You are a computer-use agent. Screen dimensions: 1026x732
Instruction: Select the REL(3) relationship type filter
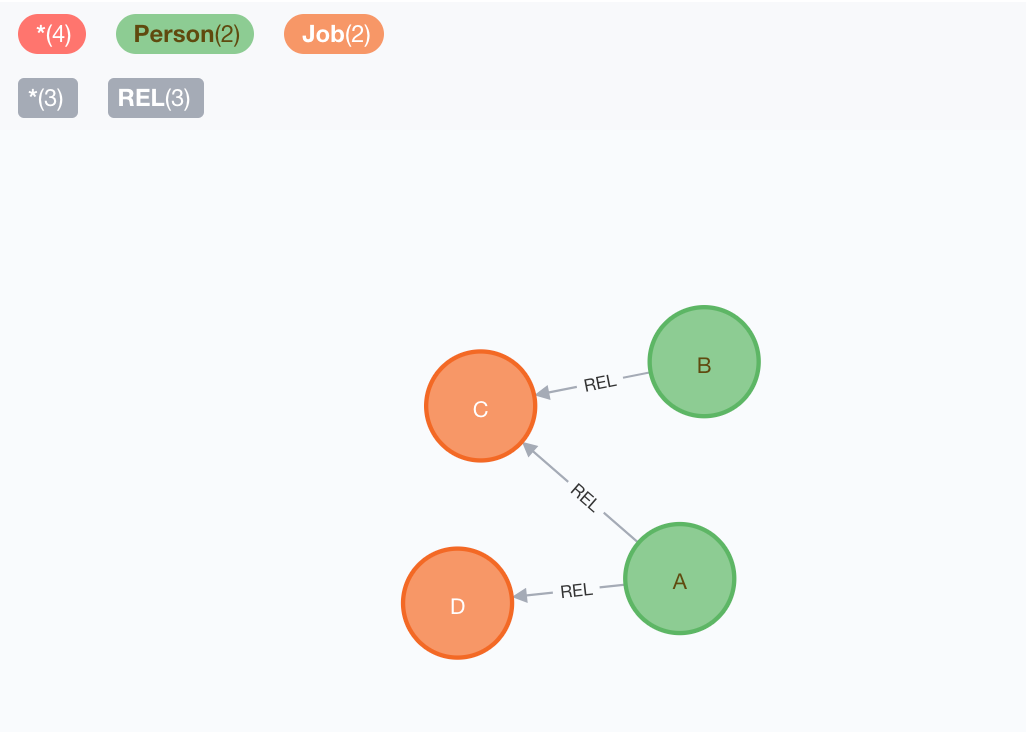[155, 97]
